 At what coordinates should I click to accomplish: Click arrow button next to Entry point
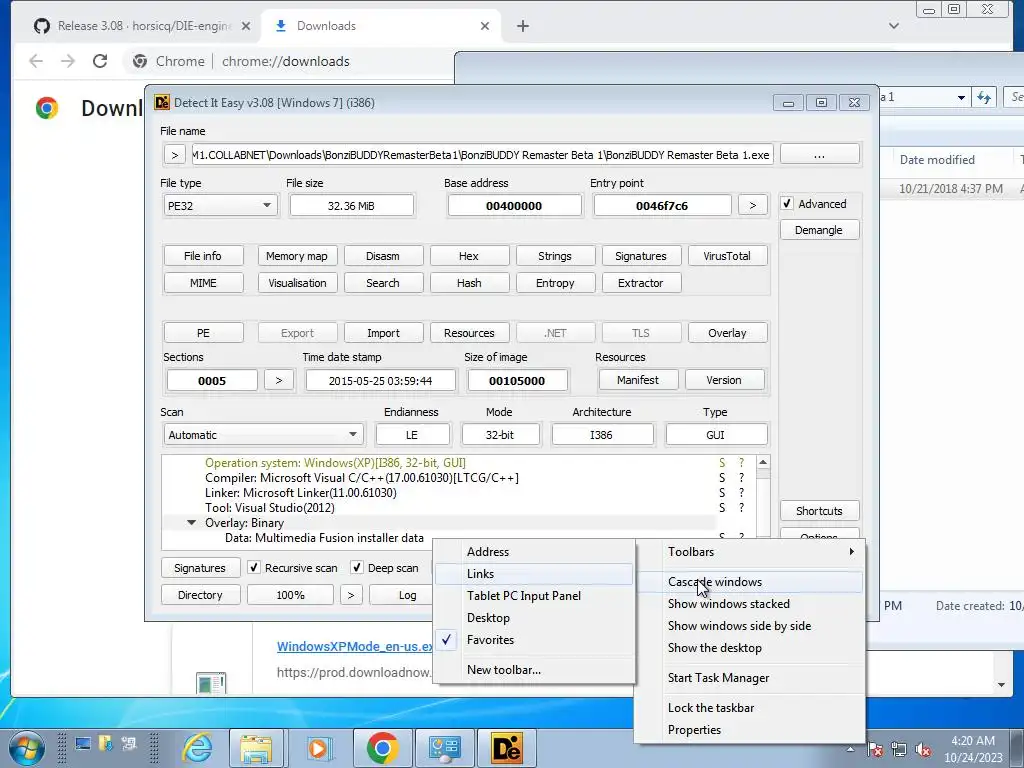(x=752, y=206)
